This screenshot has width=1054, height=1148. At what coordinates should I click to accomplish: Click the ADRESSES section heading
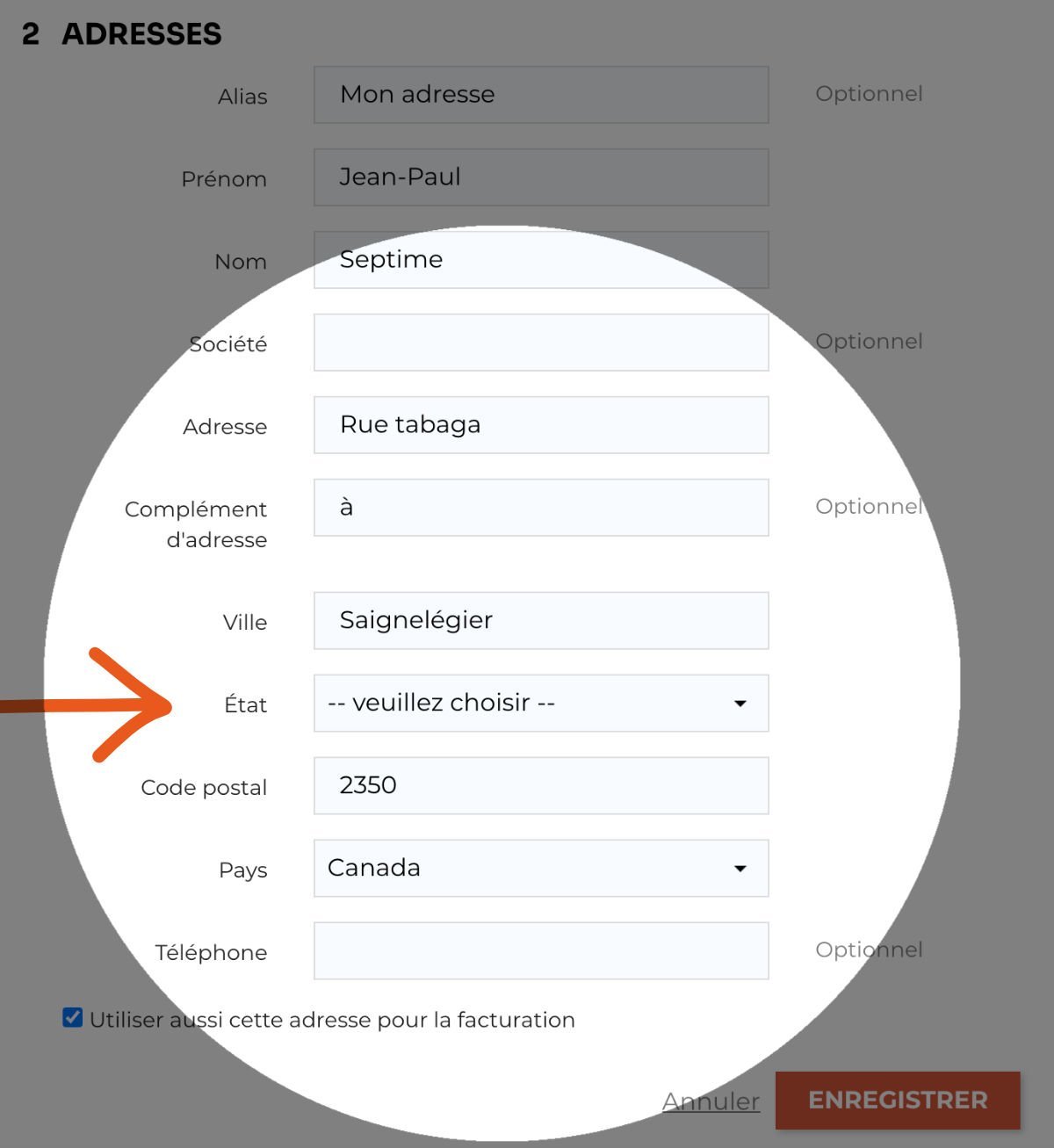coord(141,33)
